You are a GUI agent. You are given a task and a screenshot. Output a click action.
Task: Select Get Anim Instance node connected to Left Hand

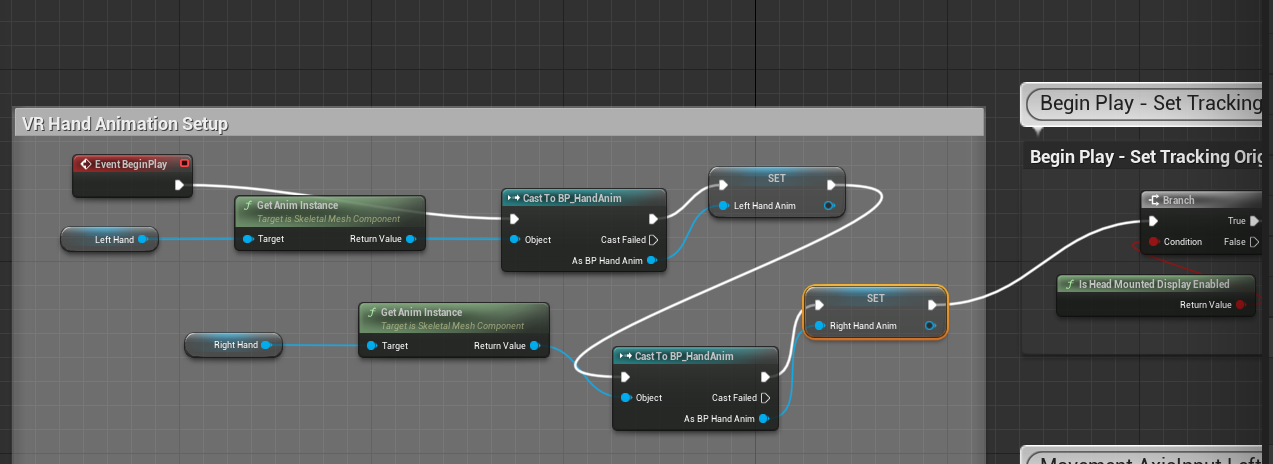tap(330, 223)
